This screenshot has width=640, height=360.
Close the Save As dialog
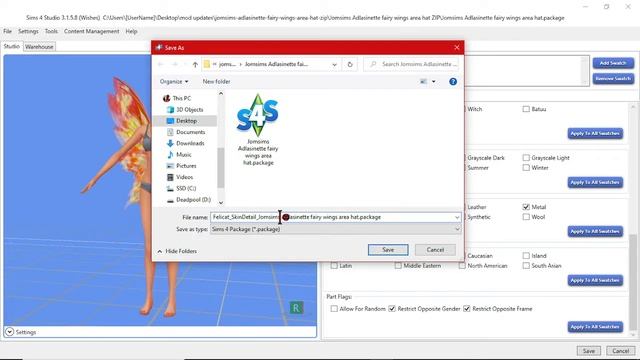coord(457,48)
